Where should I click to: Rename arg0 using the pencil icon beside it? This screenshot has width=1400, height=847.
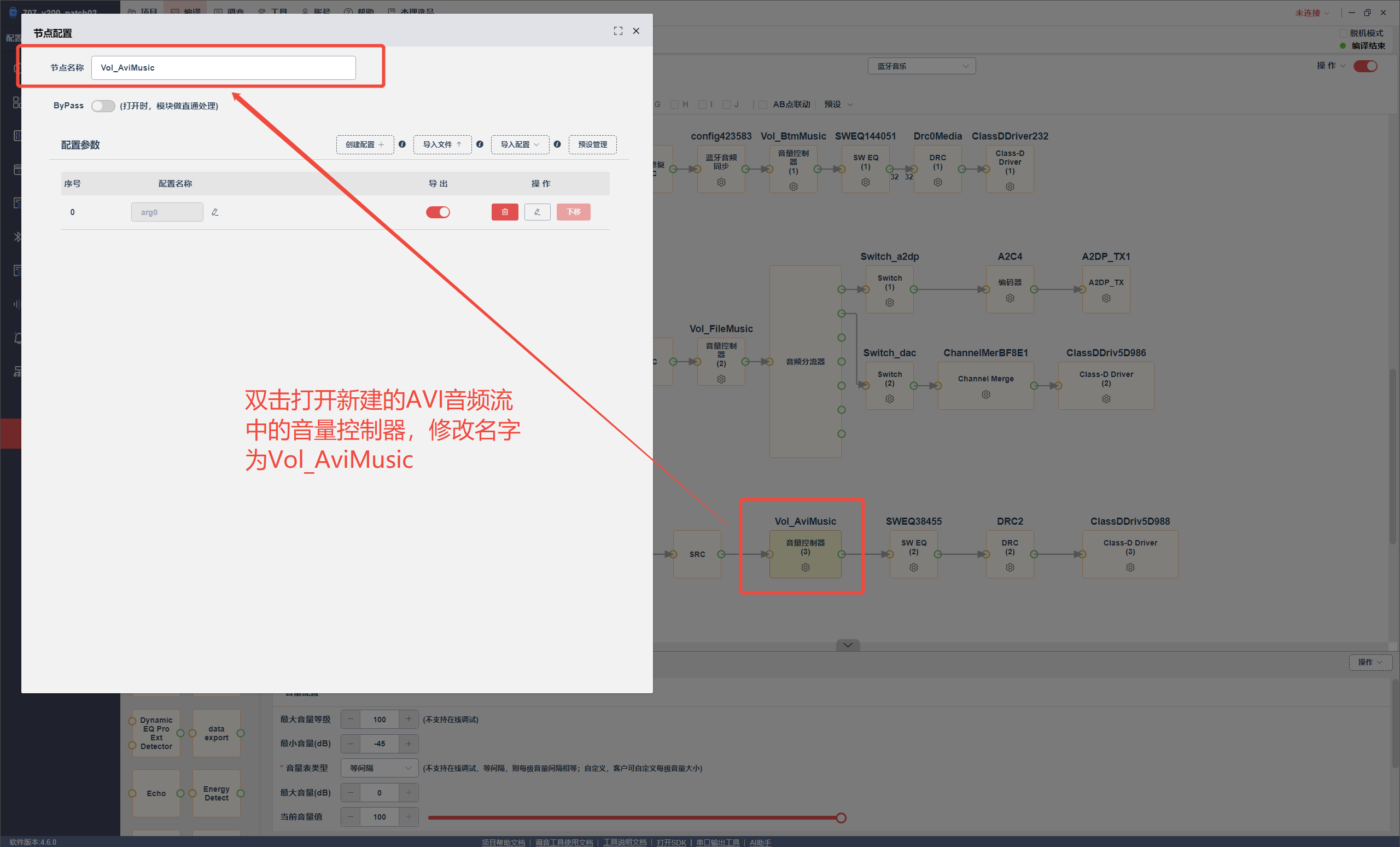click(215, 212)
